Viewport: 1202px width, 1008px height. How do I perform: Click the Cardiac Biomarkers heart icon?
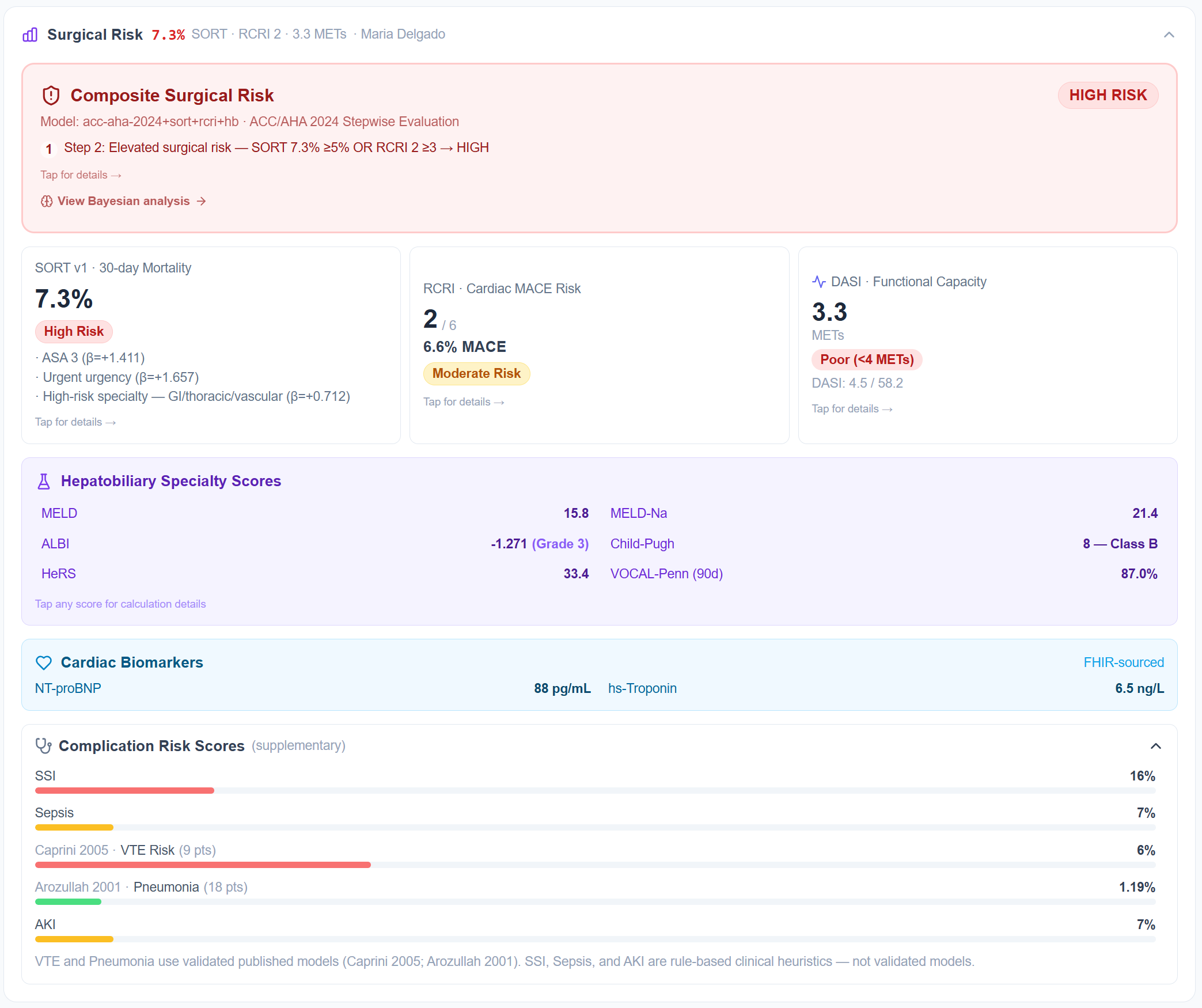(x=44, y=663)
